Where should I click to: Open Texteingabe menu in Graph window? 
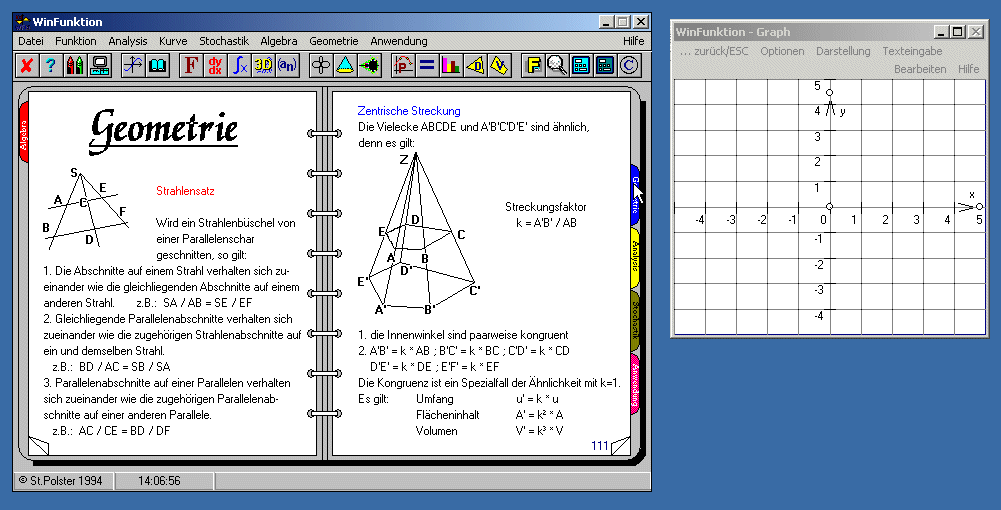[912, 51]
